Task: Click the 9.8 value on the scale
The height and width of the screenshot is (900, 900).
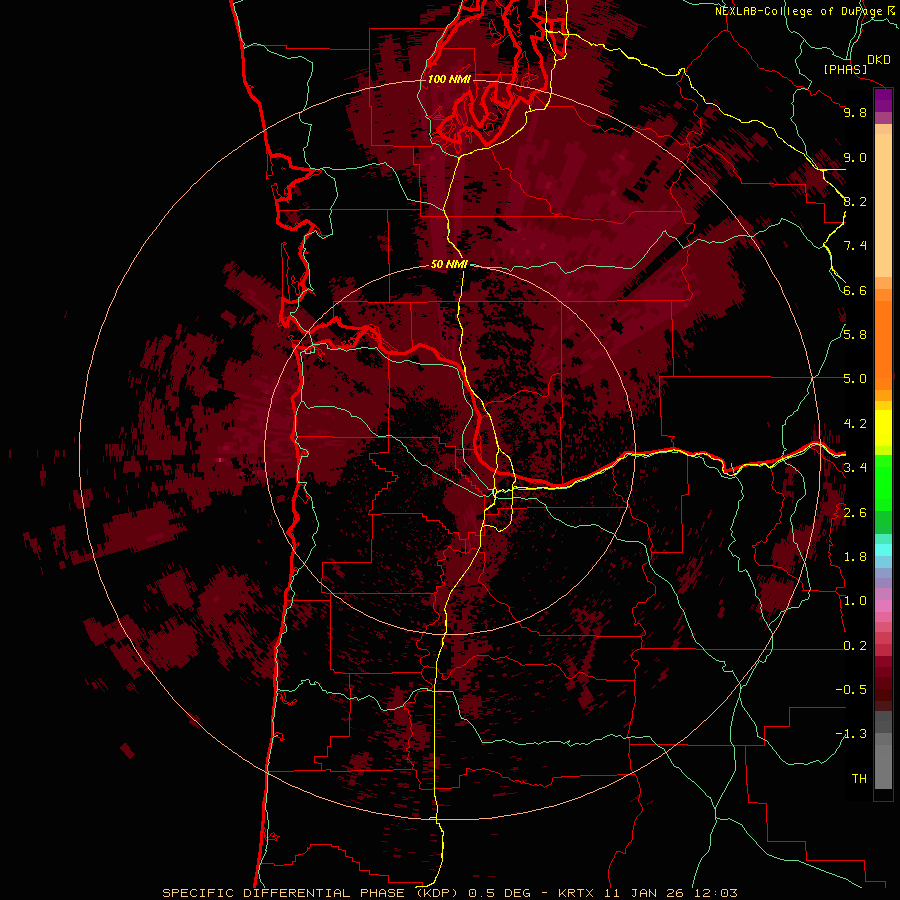Action: (855, 112)
